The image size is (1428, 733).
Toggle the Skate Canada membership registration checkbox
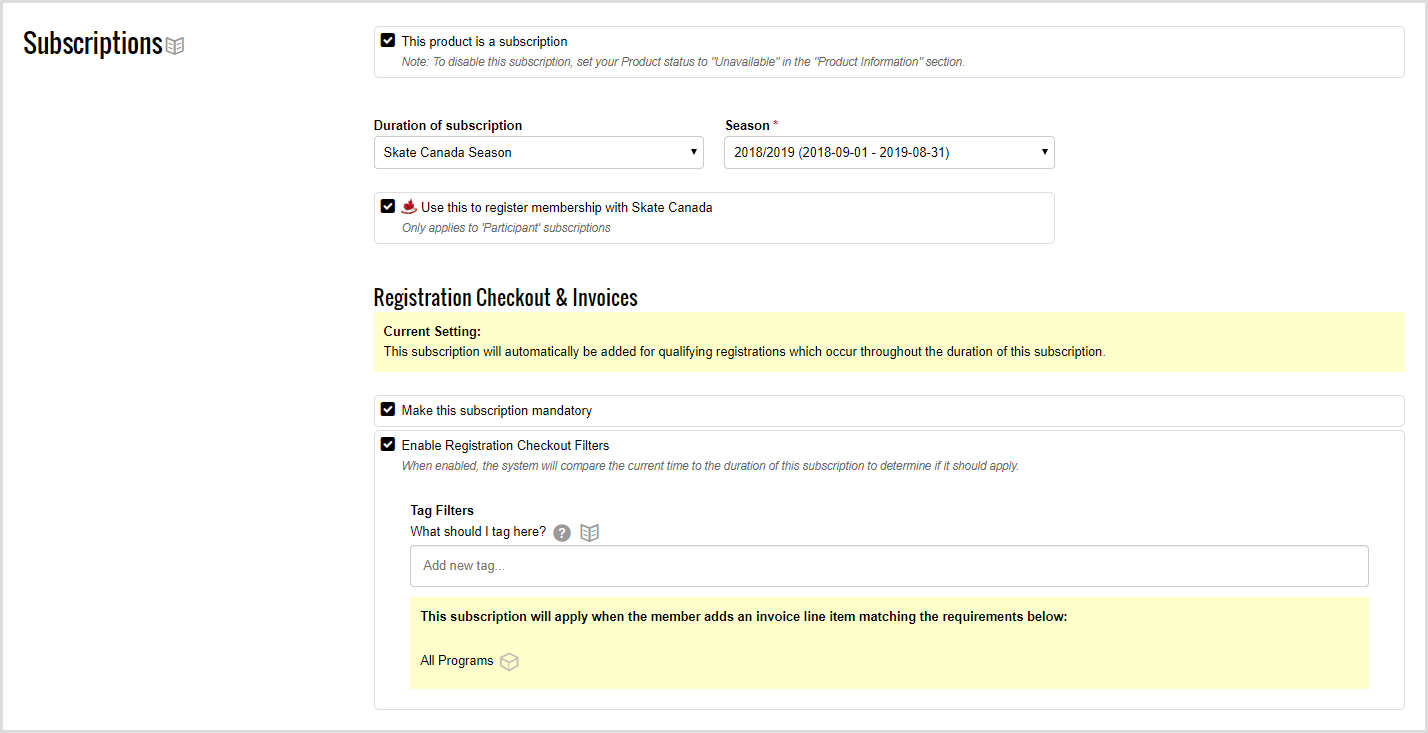(x=388, y=207)
